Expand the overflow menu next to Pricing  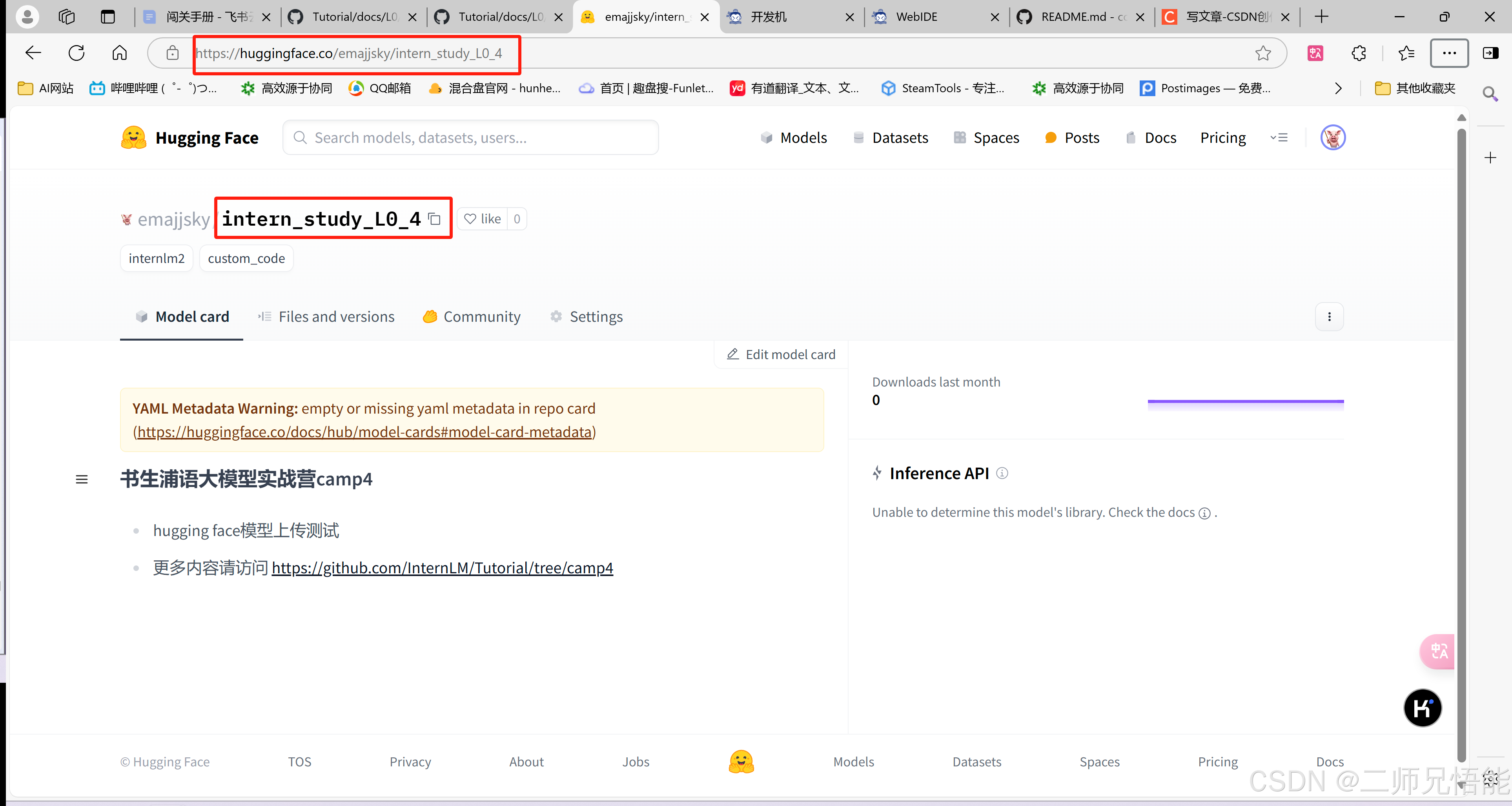[x=1279, y=137]
